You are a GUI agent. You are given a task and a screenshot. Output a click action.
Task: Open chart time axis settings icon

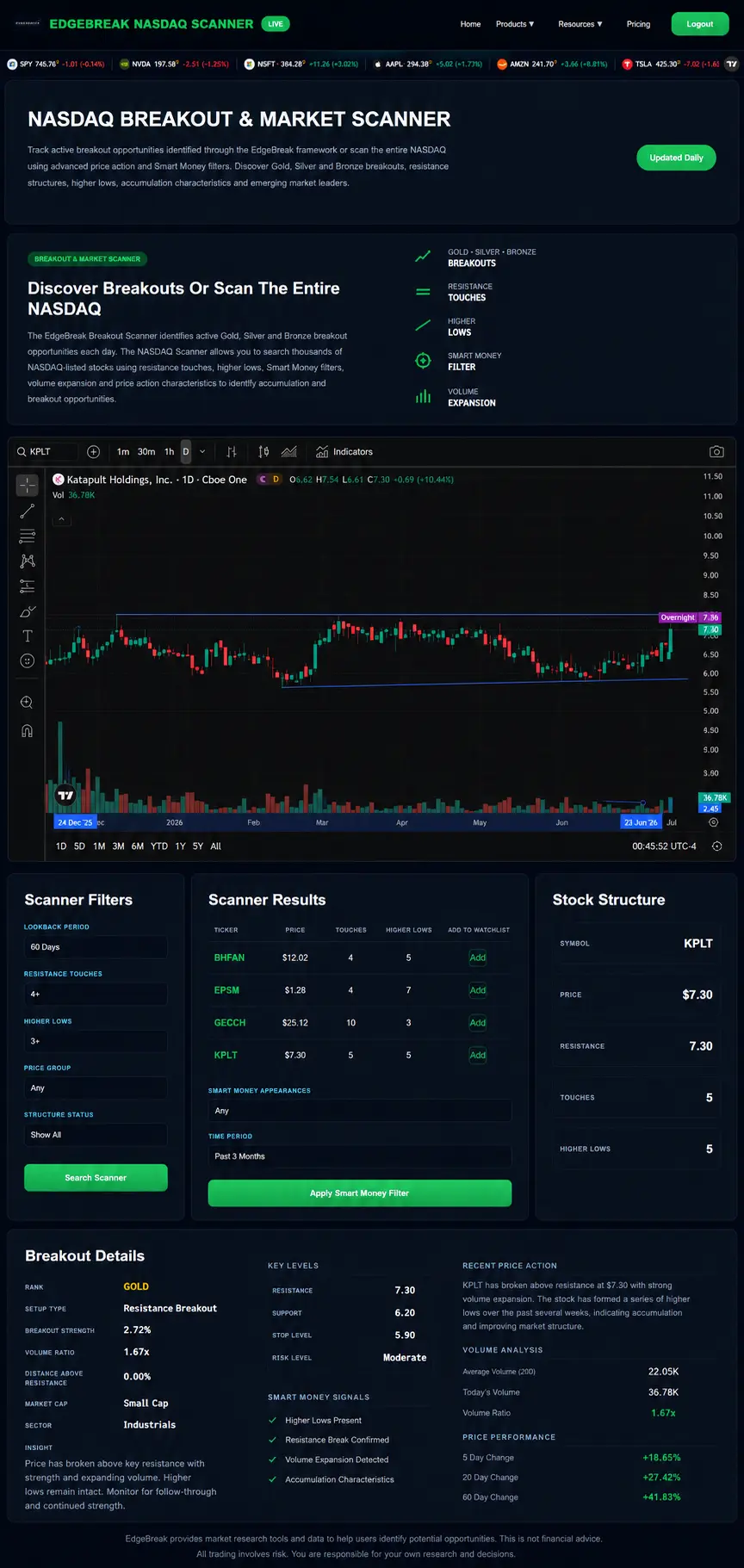pos(714,823)
